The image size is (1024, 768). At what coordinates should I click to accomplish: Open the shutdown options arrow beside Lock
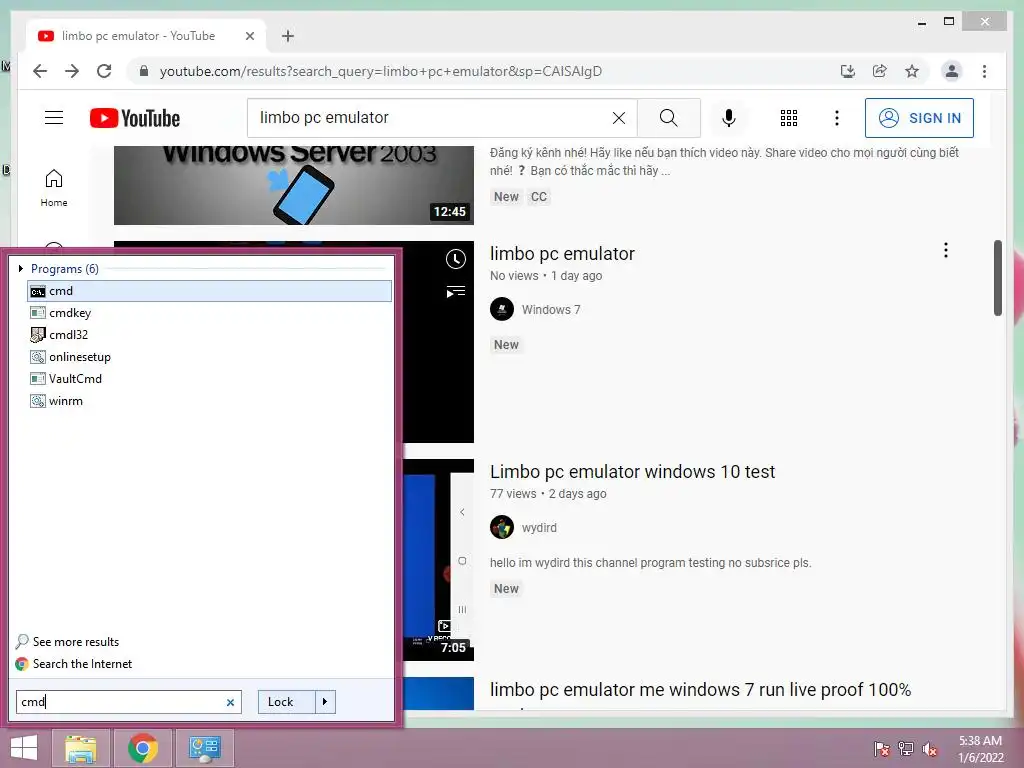pos(325,702)
